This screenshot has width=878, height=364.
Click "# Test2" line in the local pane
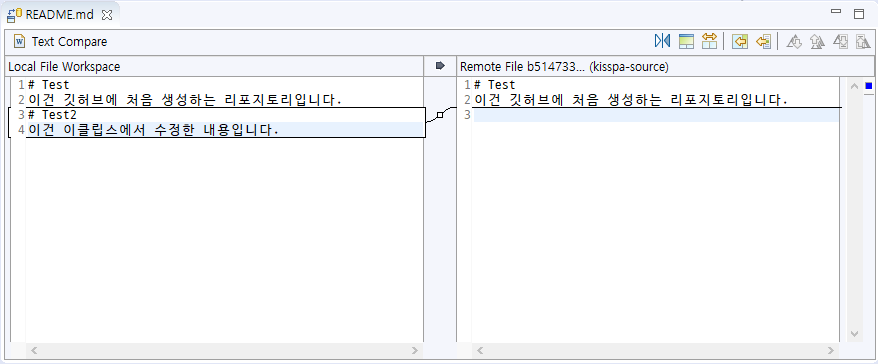(x=52, y=115)
